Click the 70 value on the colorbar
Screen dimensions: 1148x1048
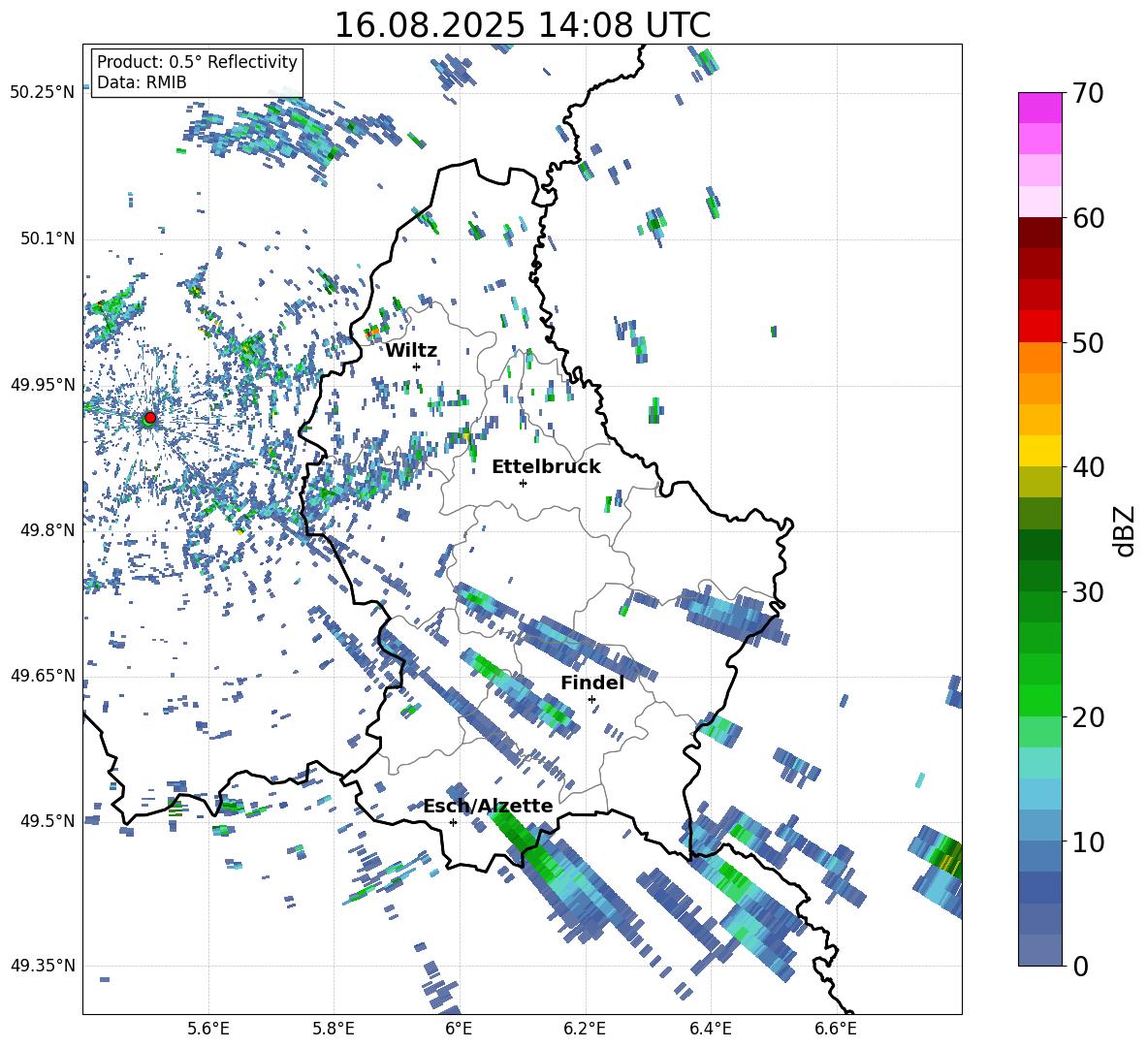[1088, 93]
